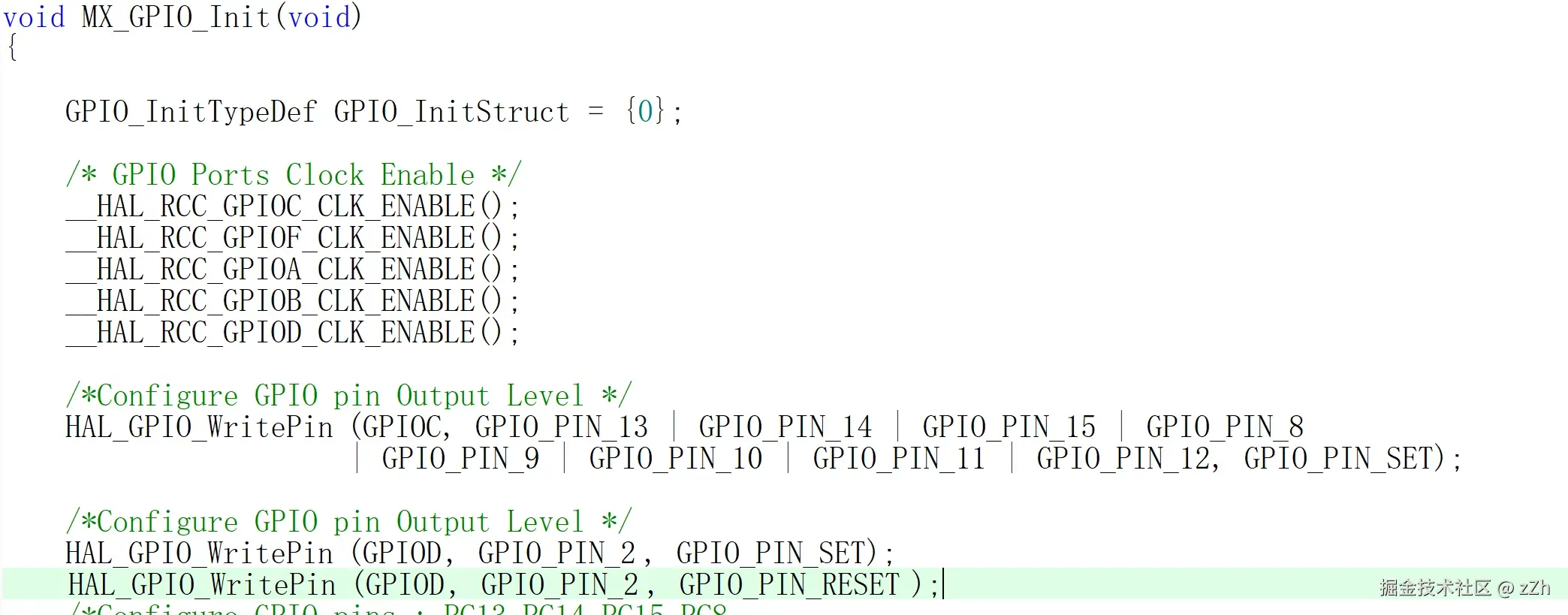This screenshot has width=1568, height=615.
Task: Select GPIO_PIN_10 in the continuation line
Action: [x=675, y=459]
